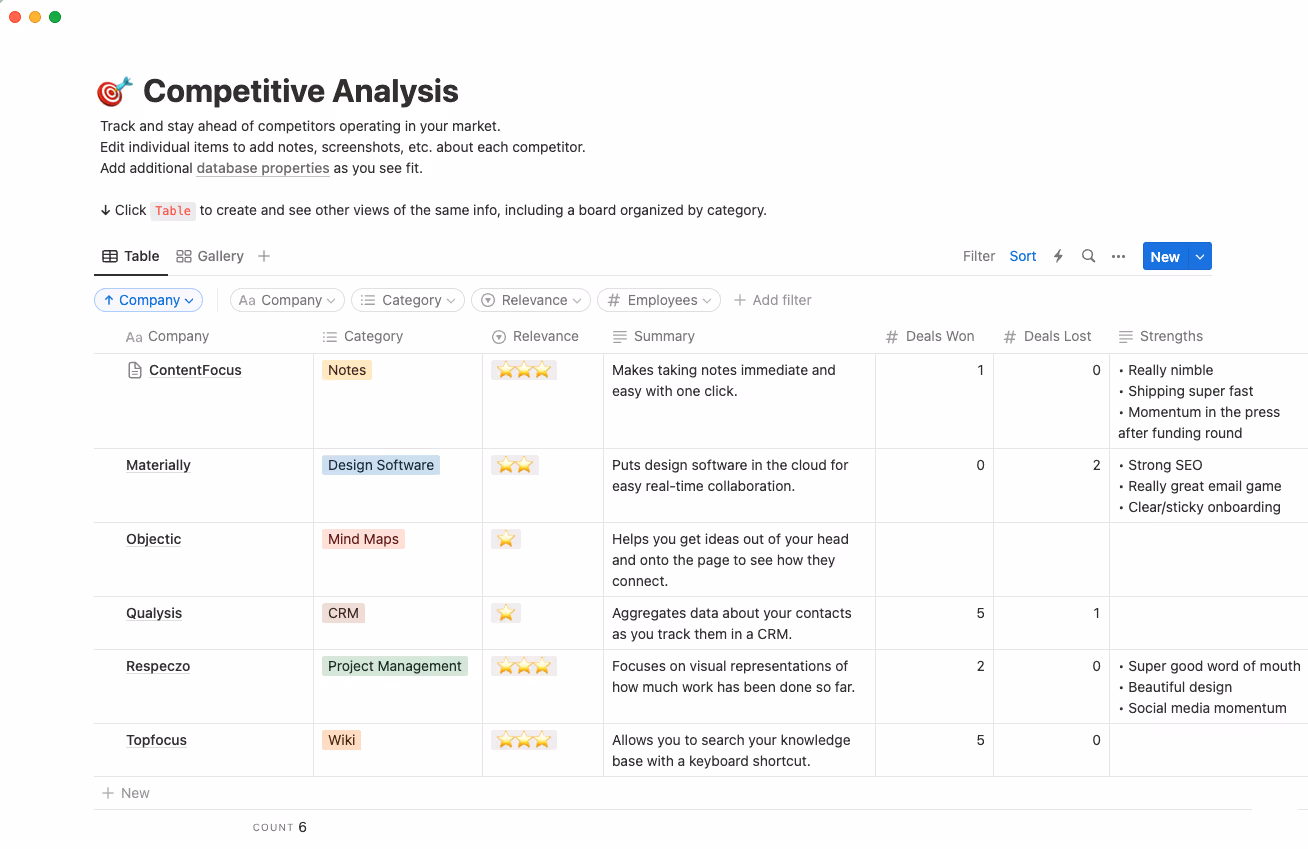Click the list icon on Category header
Viewport: 1308px width, 849px height.
tap(330, 336)
